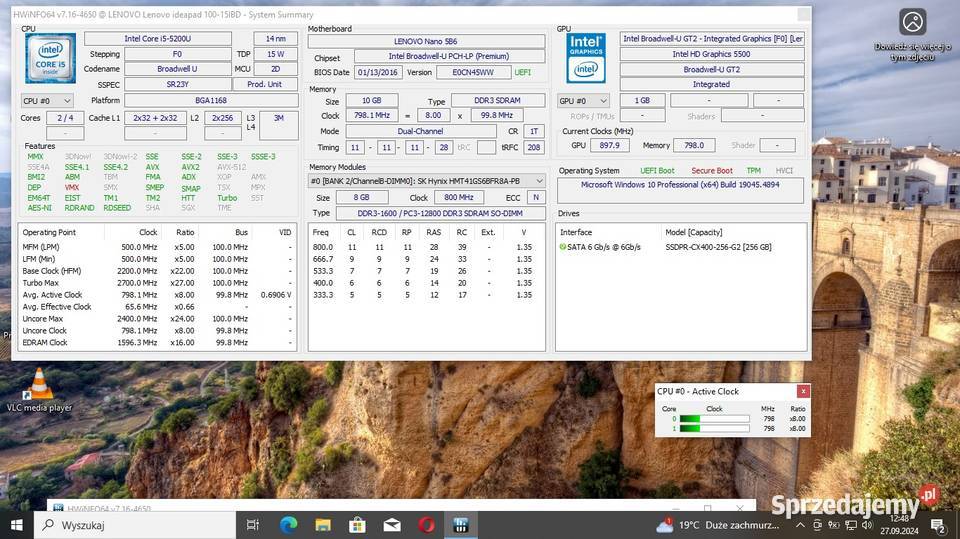
Task: Open the GPU #0 selector dropdown
Action: pos(583,100)
